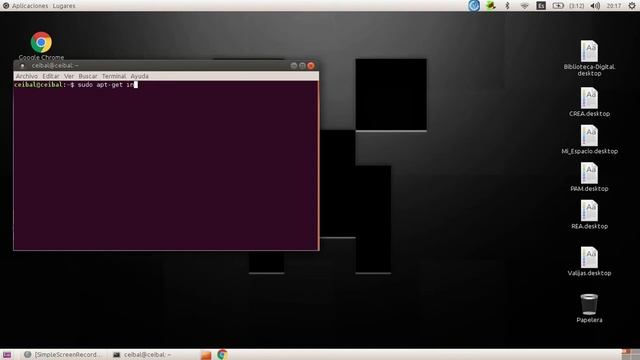
Task: Open Valijas.desktop file icon
Action: 589,258
